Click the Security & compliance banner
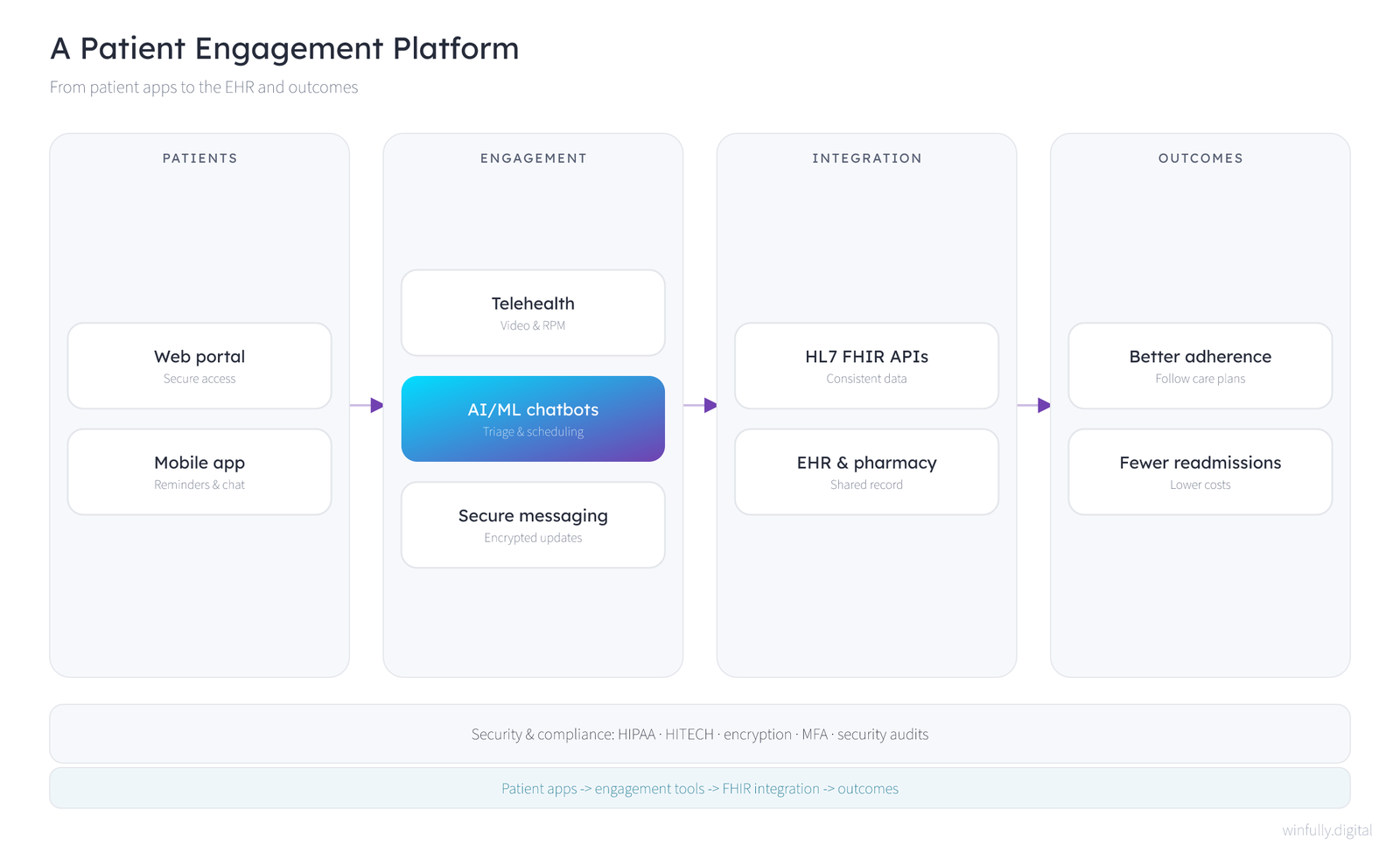 point(700,734)
